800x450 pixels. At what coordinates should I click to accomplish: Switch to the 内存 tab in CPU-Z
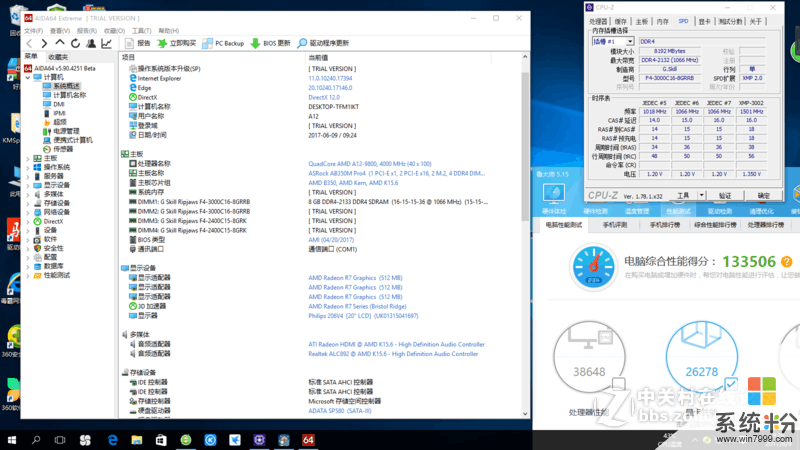point(664,20)
